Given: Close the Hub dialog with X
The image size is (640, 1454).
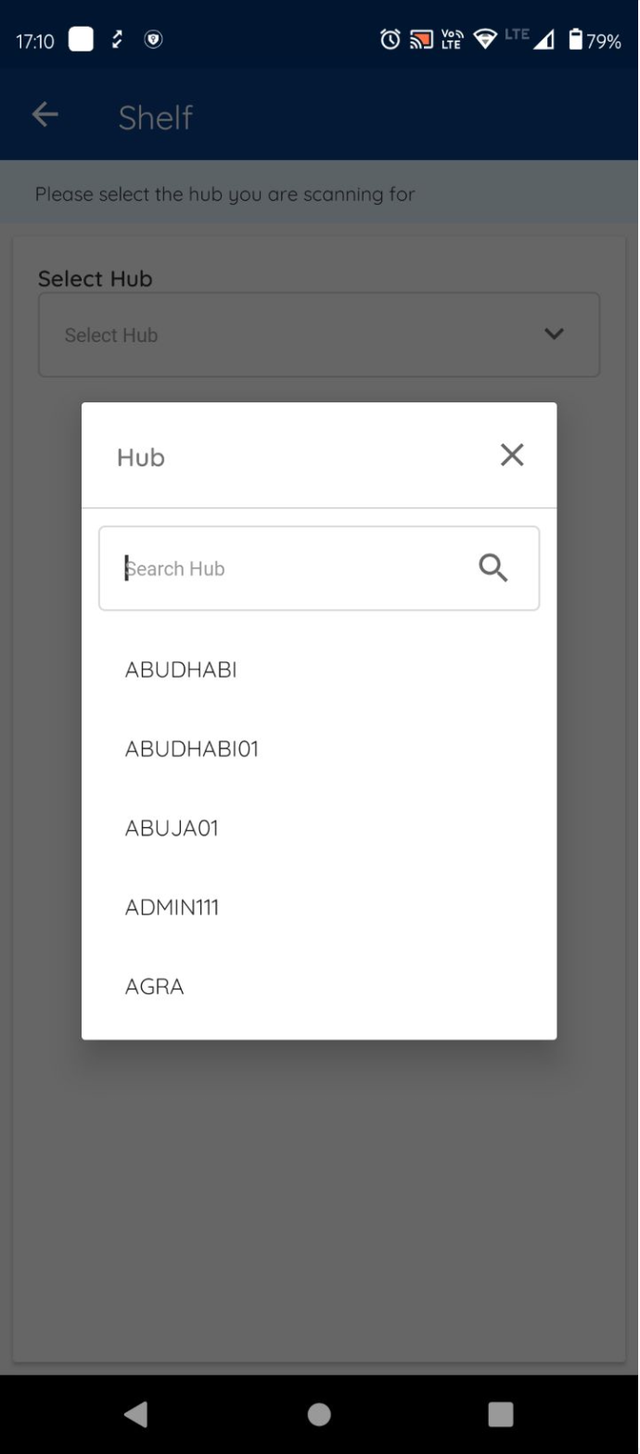Looking at the screenshot, I should (512, 455).
